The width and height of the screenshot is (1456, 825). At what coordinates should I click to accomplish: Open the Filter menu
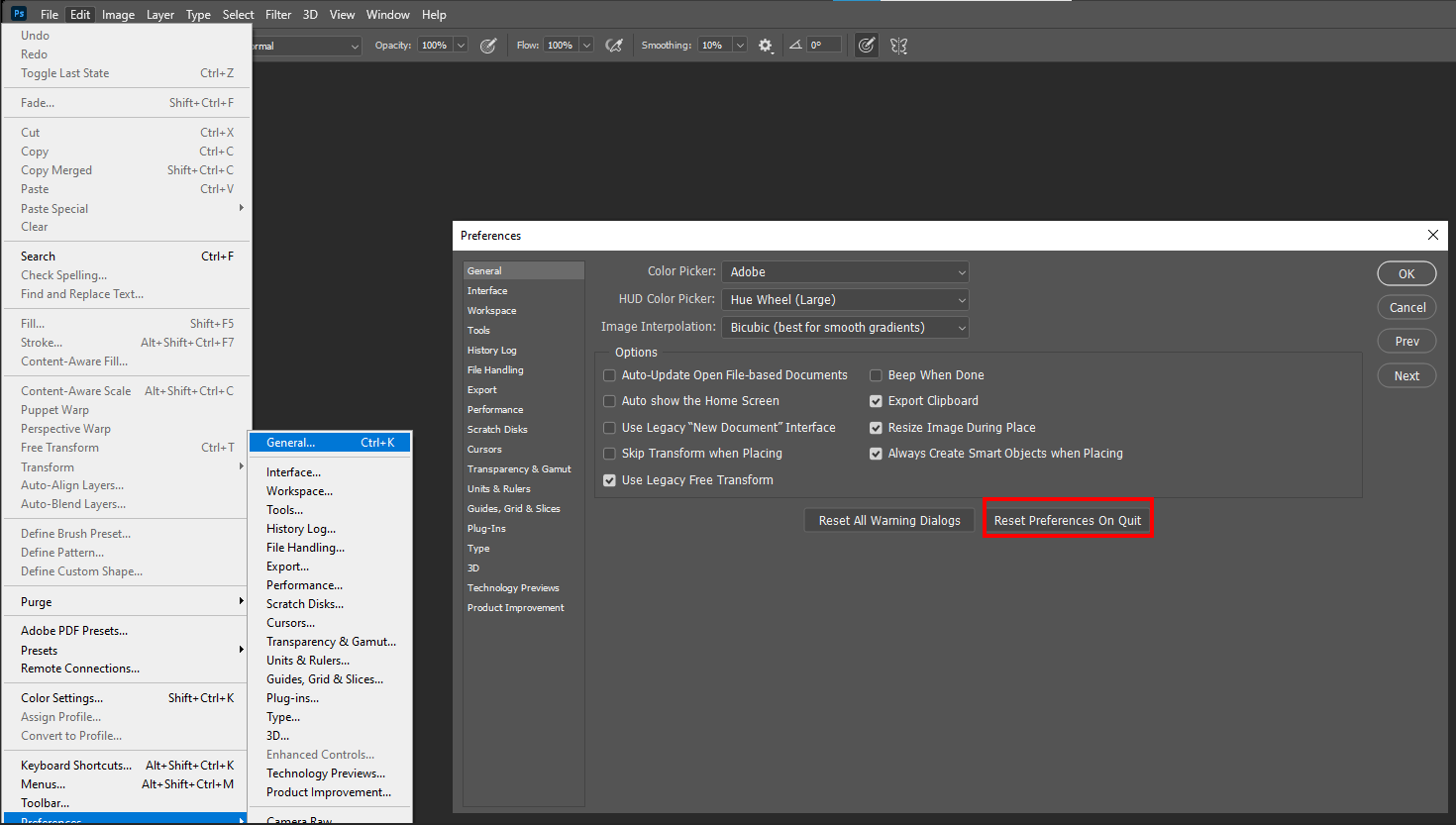click(x=277, y=14)
